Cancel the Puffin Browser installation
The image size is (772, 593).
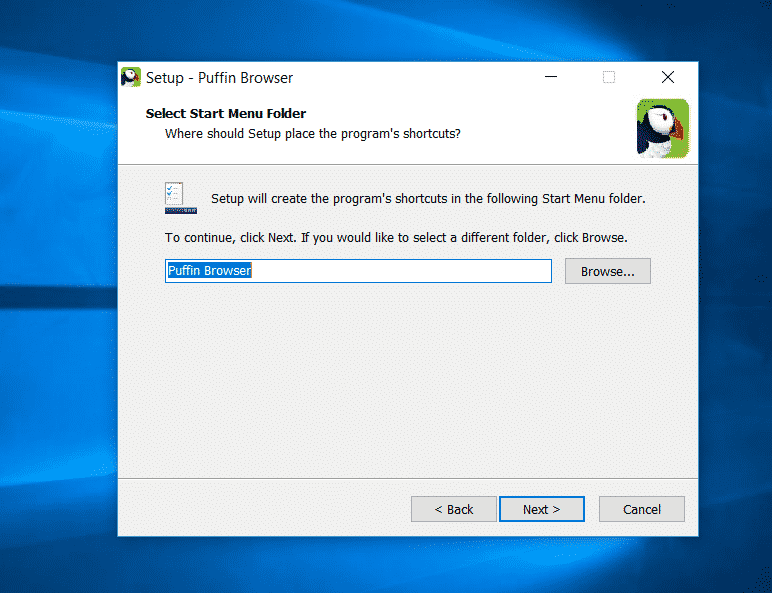pos(641,509)
